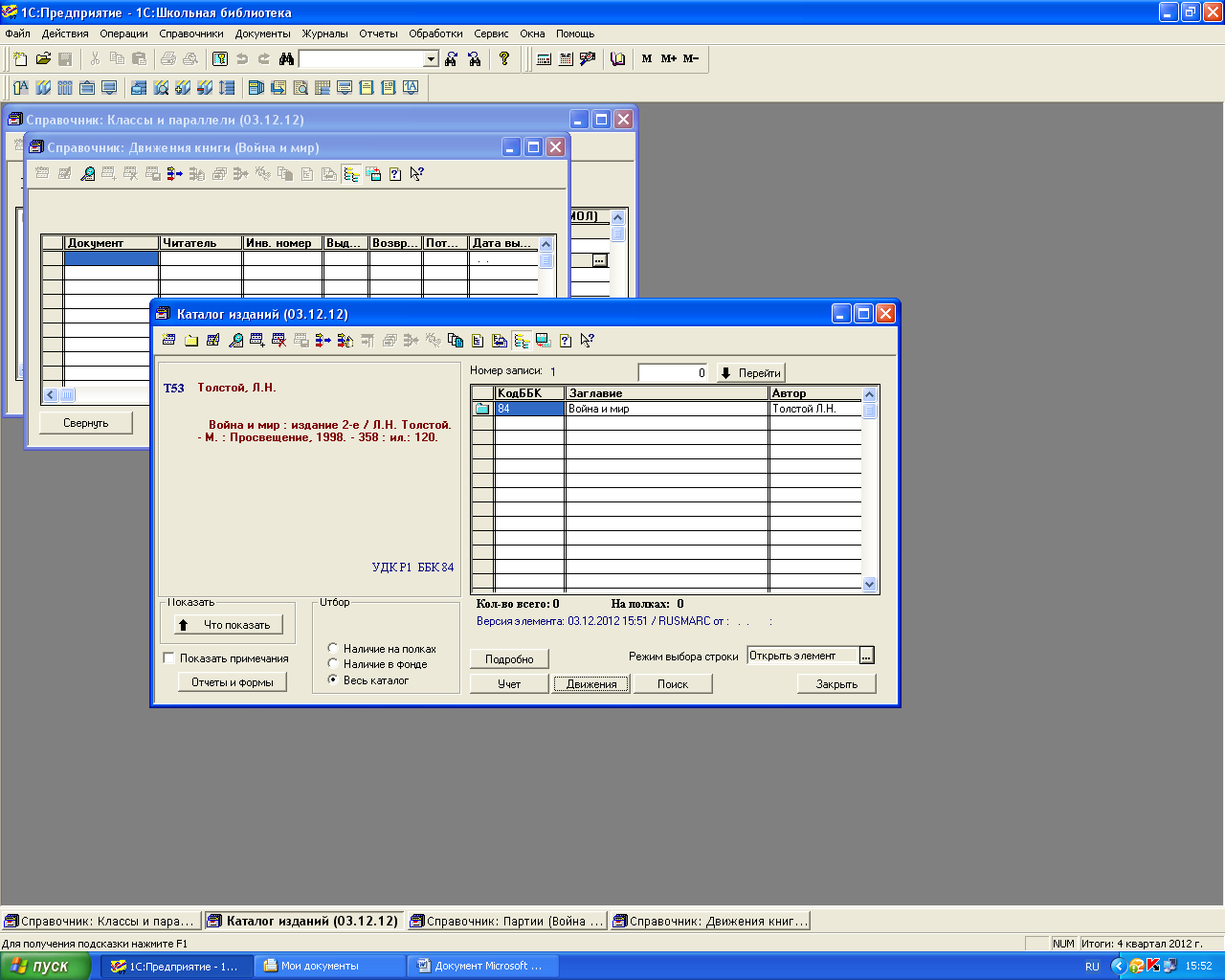This screenshot has height=980, width=1225.
Task: Click the properties icon left of undo arrow
Action: click(x=220, y=59)
